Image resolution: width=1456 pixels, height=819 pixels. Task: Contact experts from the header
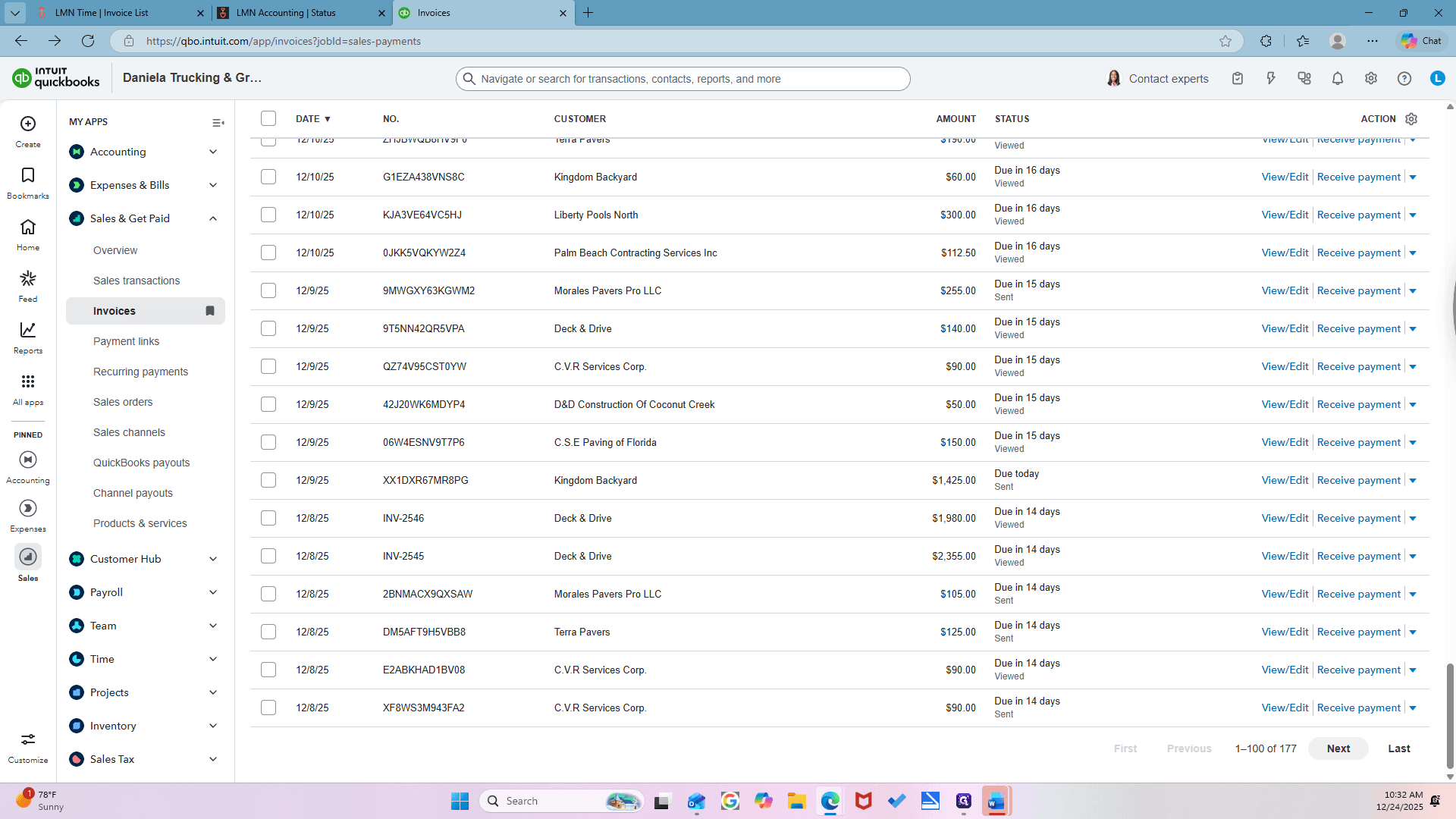(x=1157, y=78)
